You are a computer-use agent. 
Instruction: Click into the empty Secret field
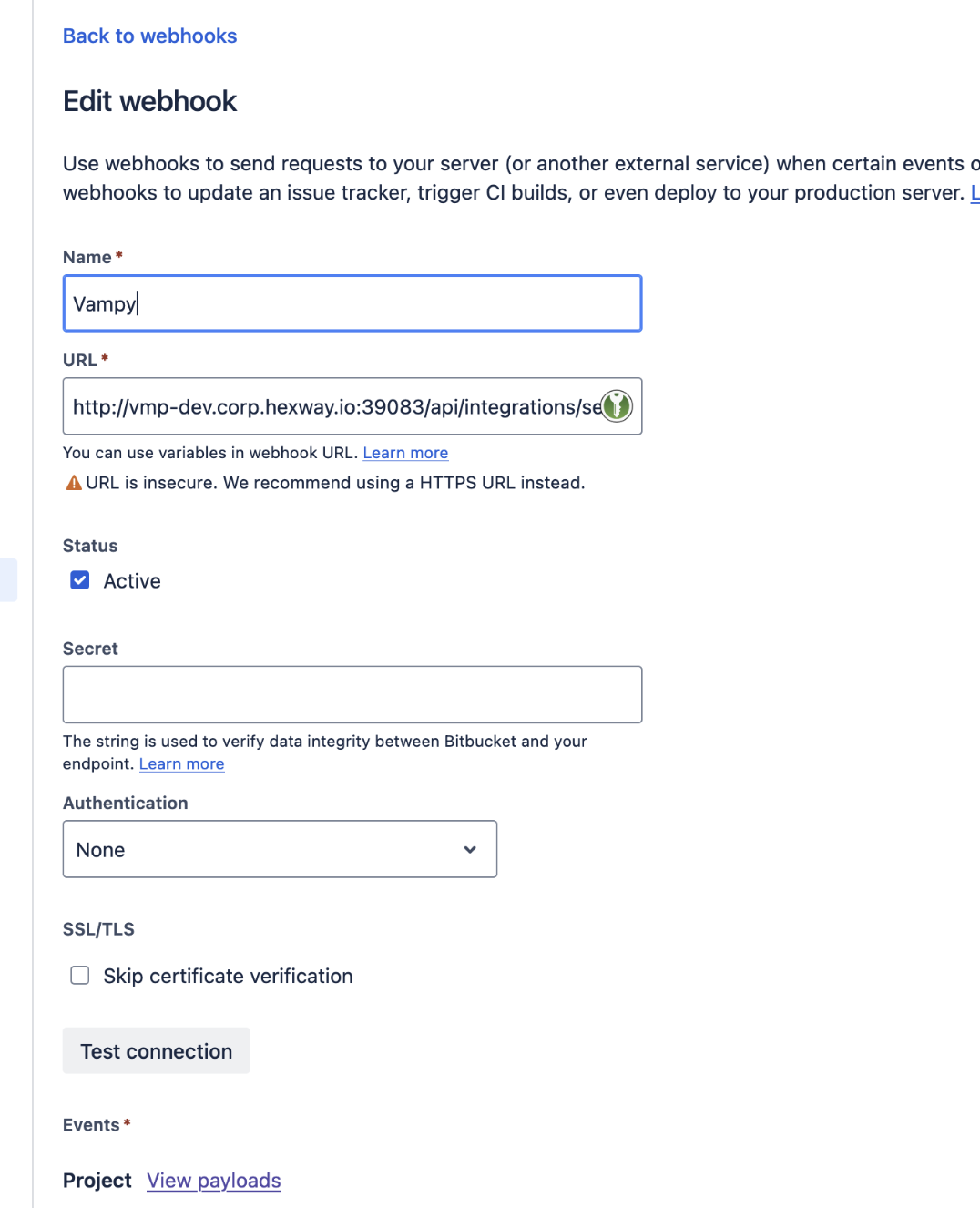tap(352, 694)
